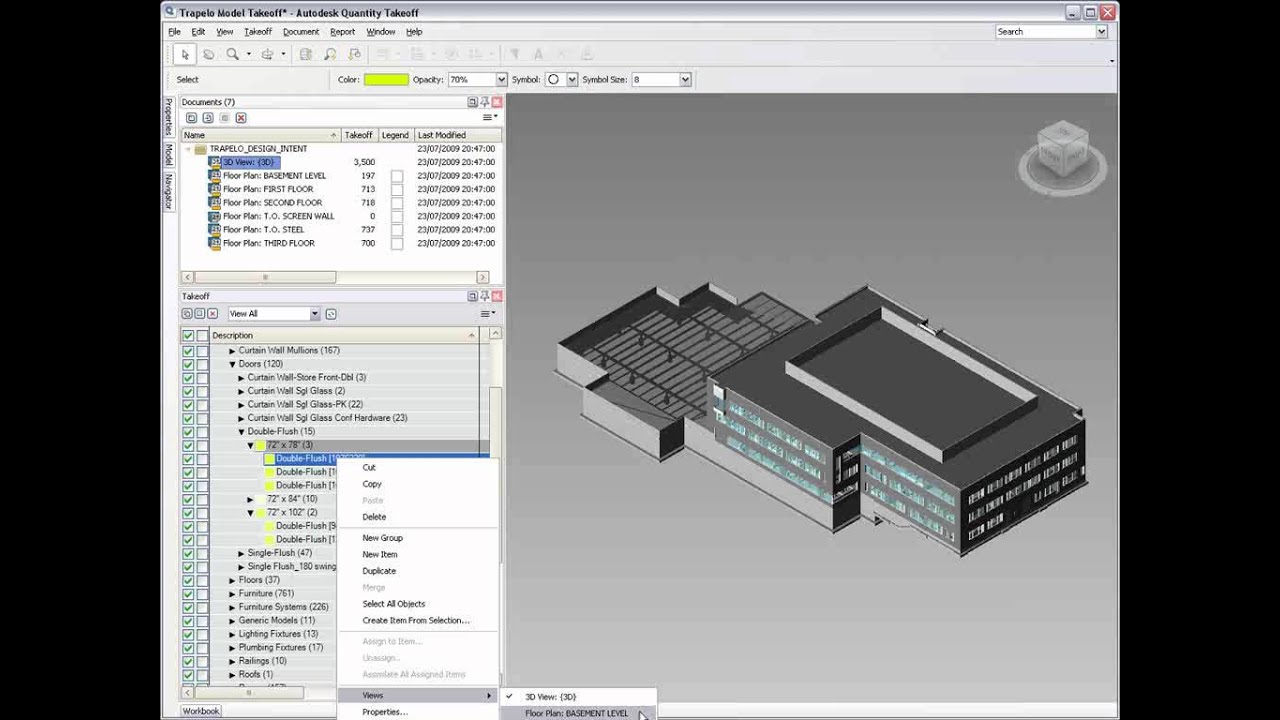Open the Opacity dropdown

point(501,79)
